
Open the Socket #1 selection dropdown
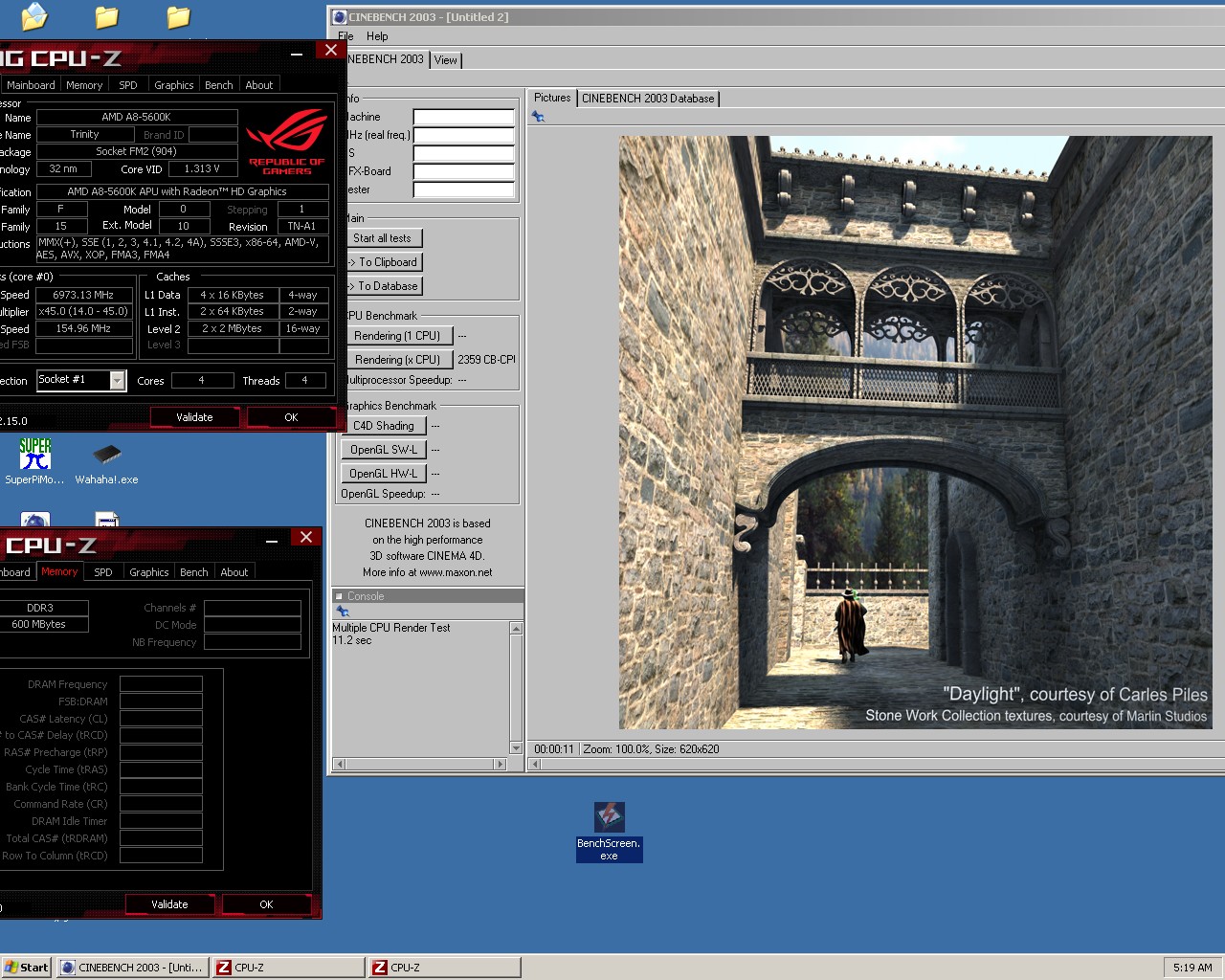[x=118, y=381]
